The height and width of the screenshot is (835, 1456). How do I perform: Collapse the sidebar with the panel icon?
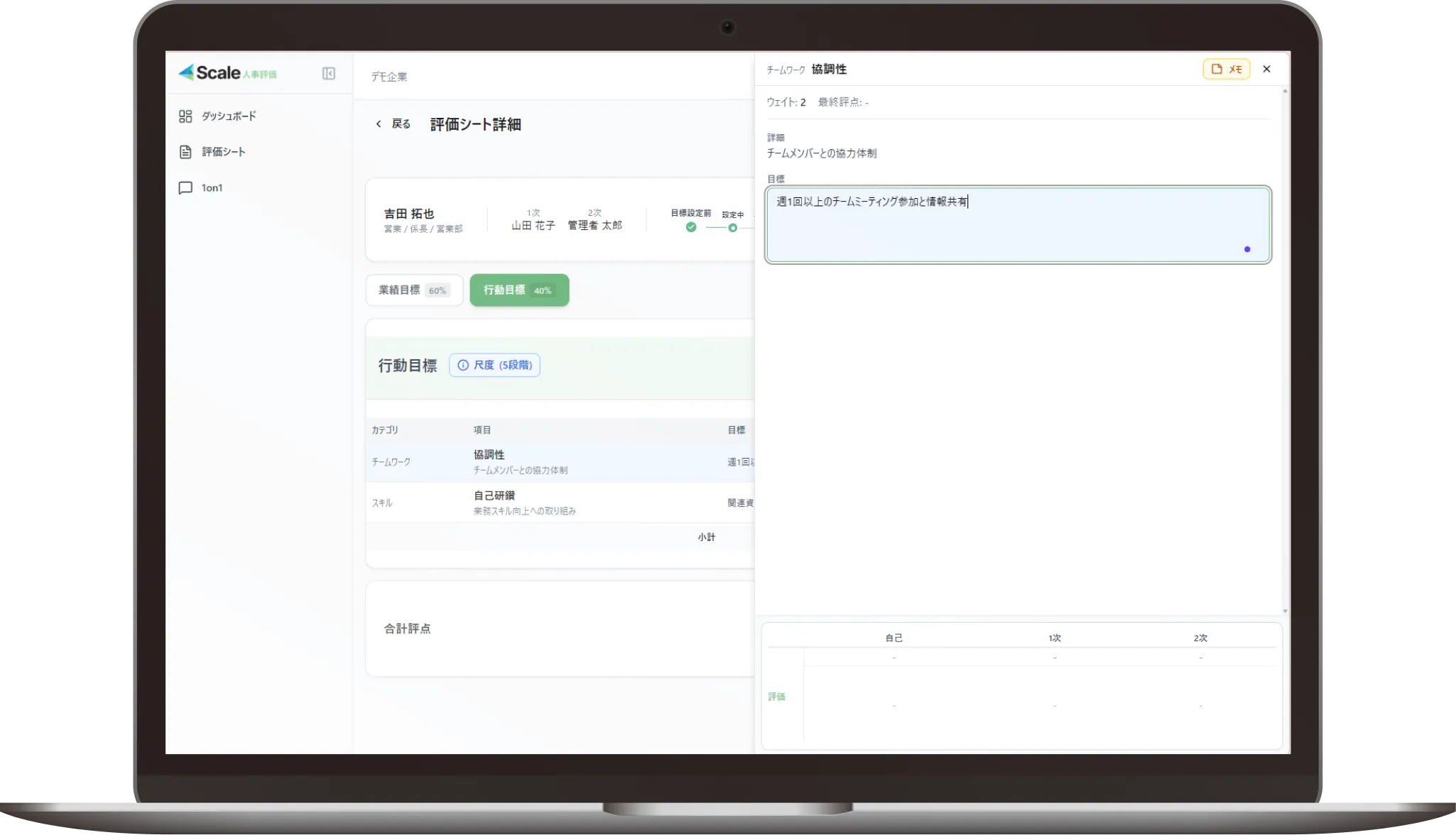(x=328, y=74)
